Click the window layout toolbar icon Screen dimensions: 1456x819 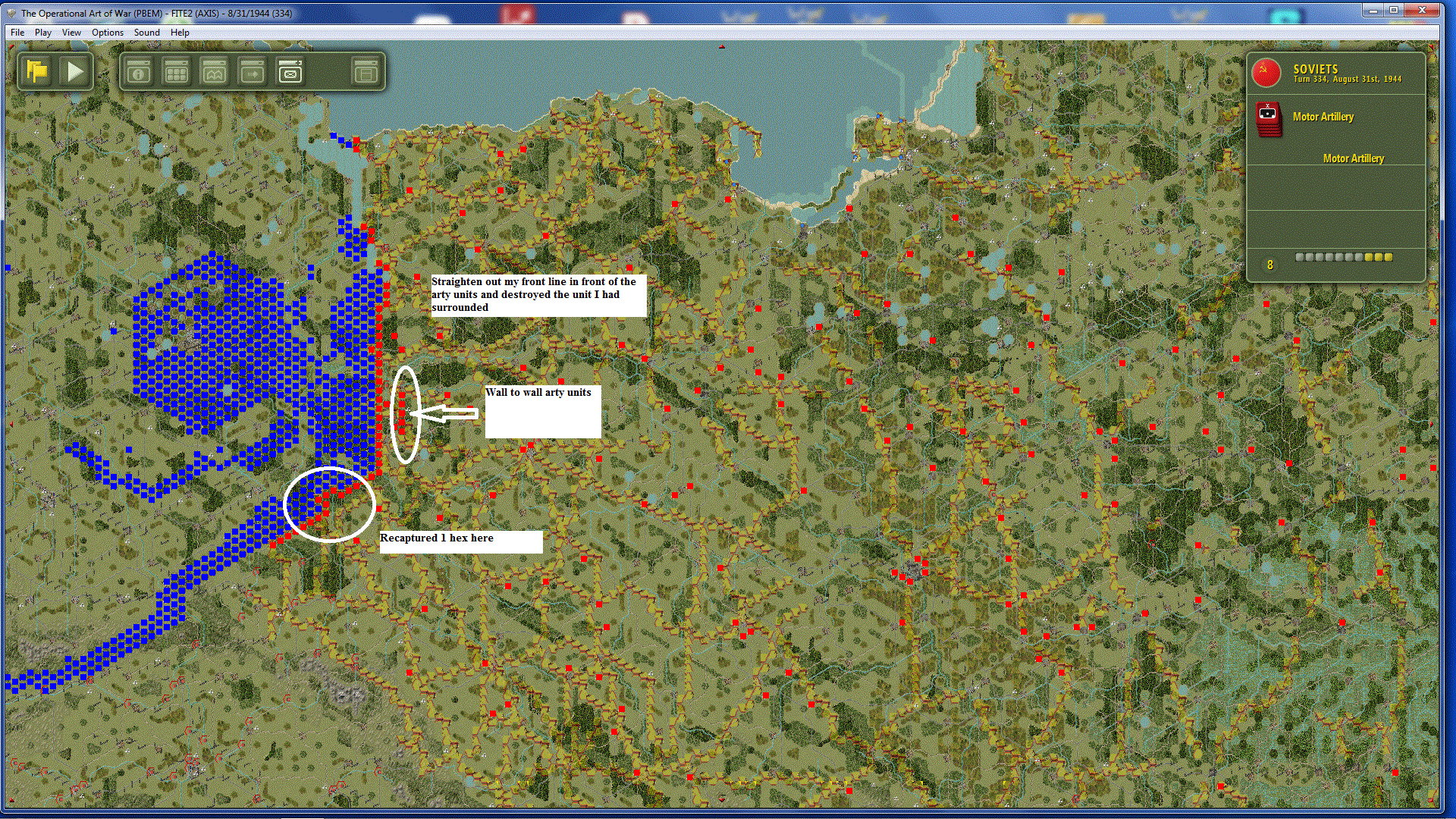tap(366, 72)
